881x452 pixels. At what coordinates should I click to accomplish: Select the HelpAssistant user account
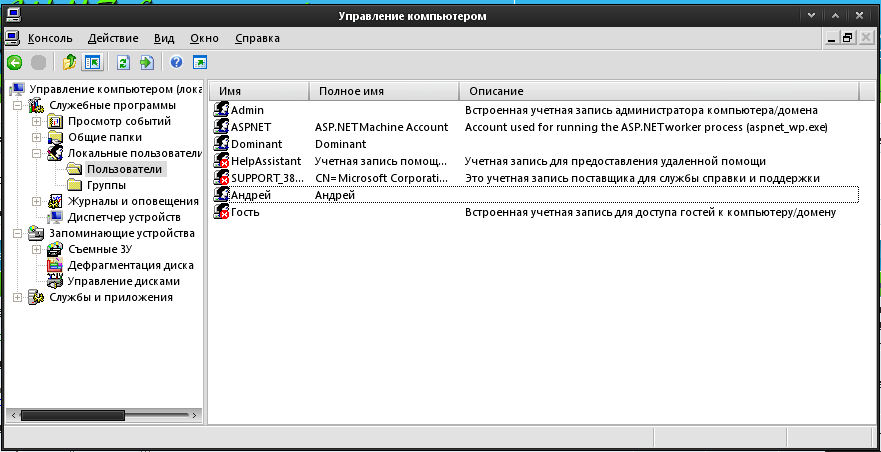(x=265, y=161)
